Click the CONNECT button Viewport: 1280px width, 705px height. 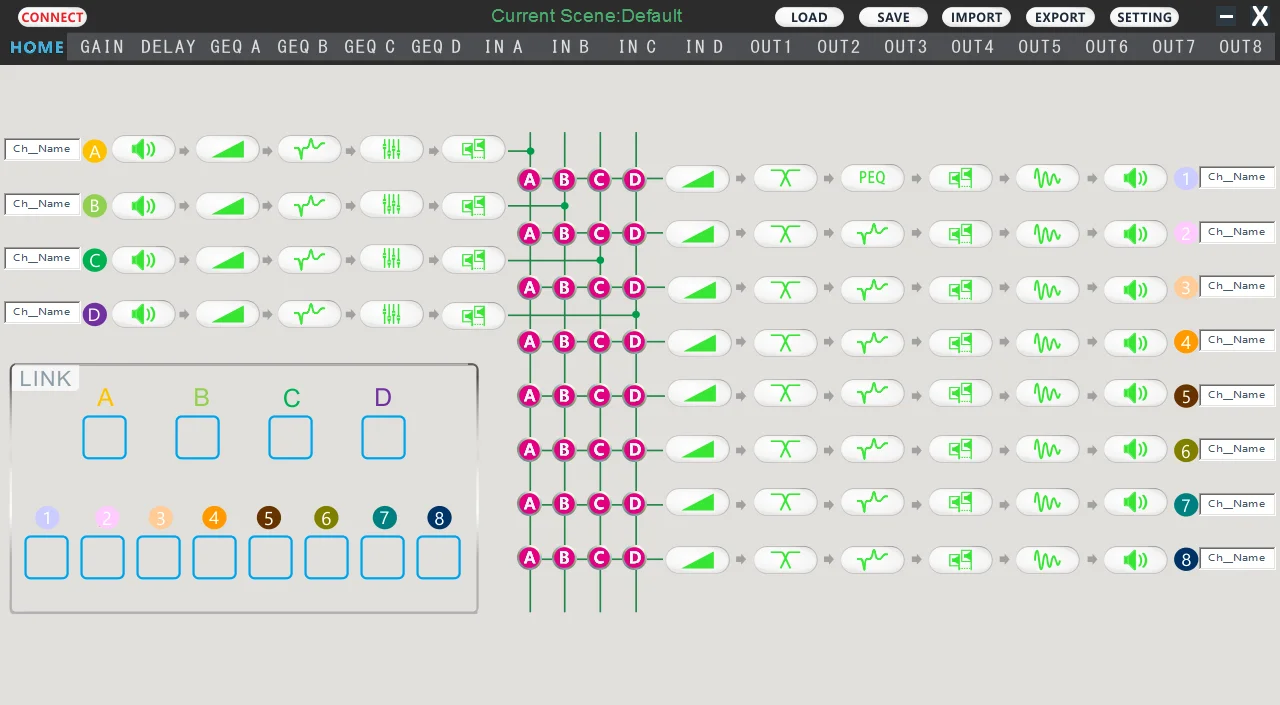point(52,17)
